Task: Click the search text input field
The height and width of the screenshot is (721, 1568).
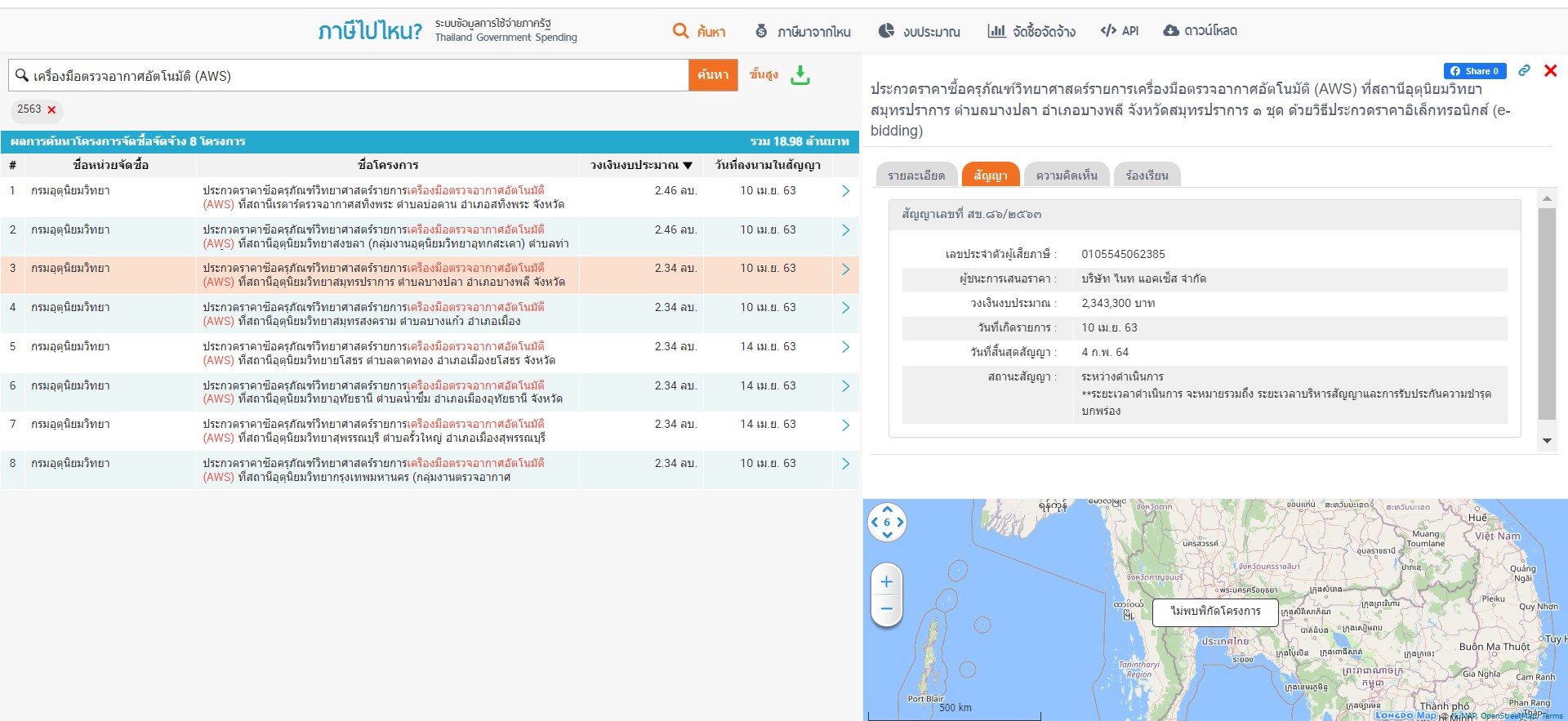Action: tap(351, 76)
